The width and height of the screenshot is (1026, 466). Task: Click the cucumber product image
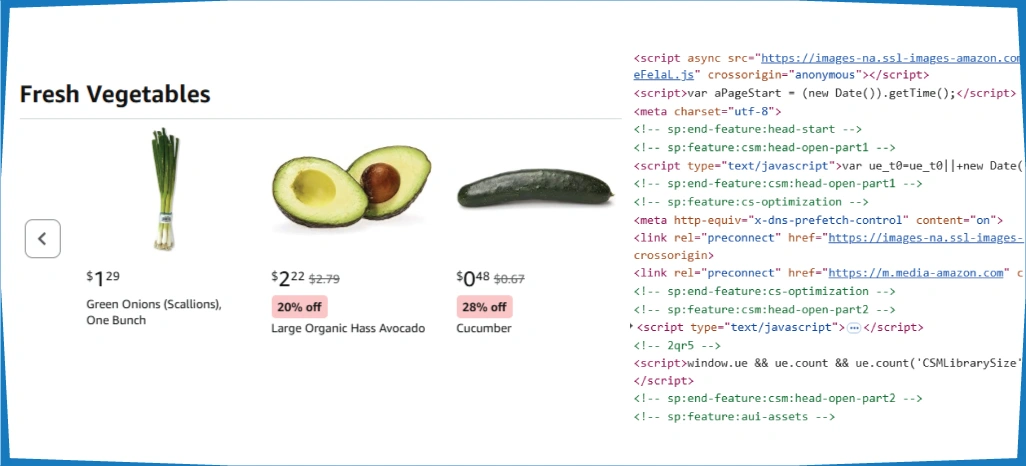click(x=534, y=190)
